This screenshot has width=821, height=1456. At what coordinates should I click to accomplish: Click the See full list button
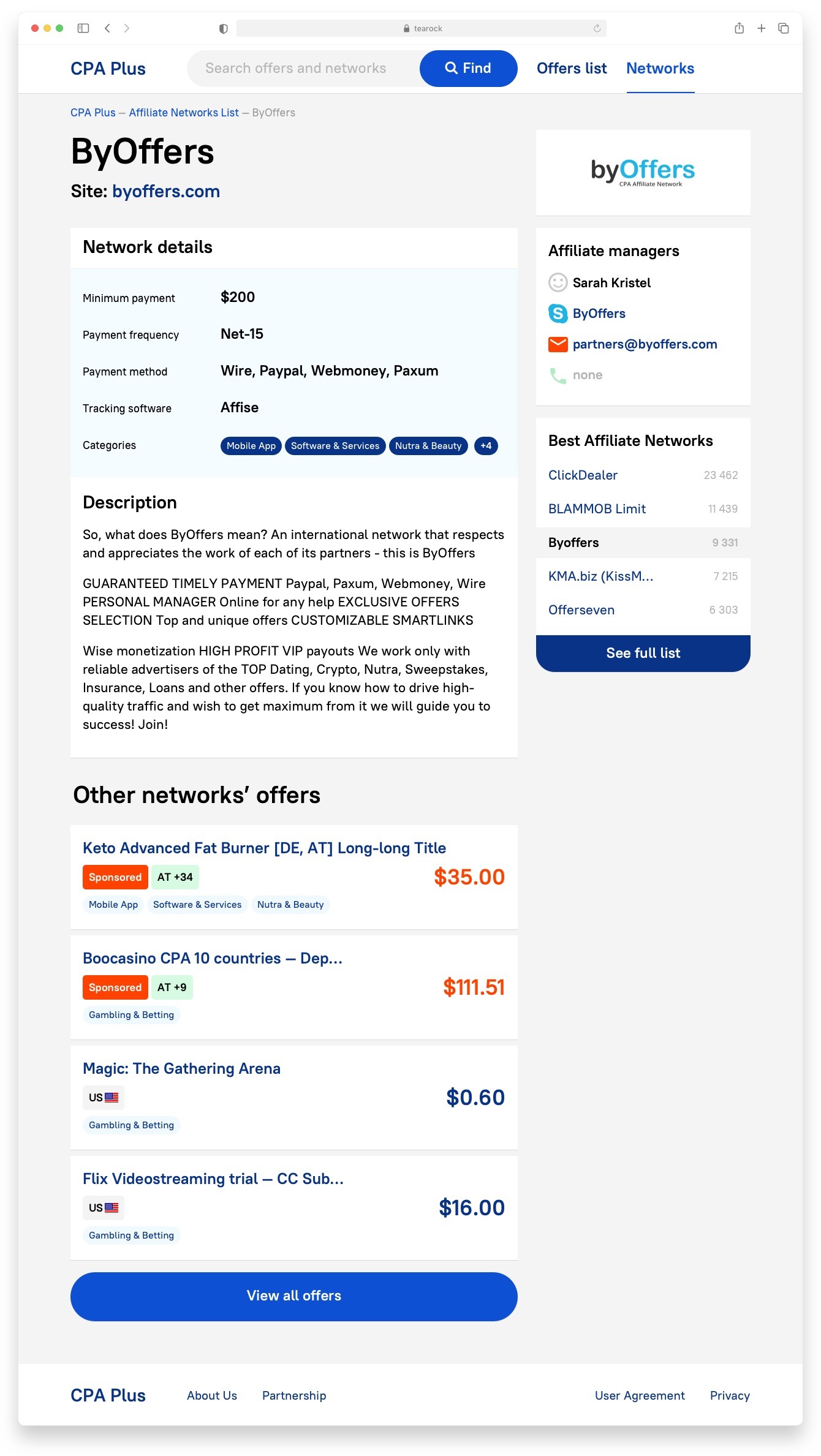(x=643, y=653)
